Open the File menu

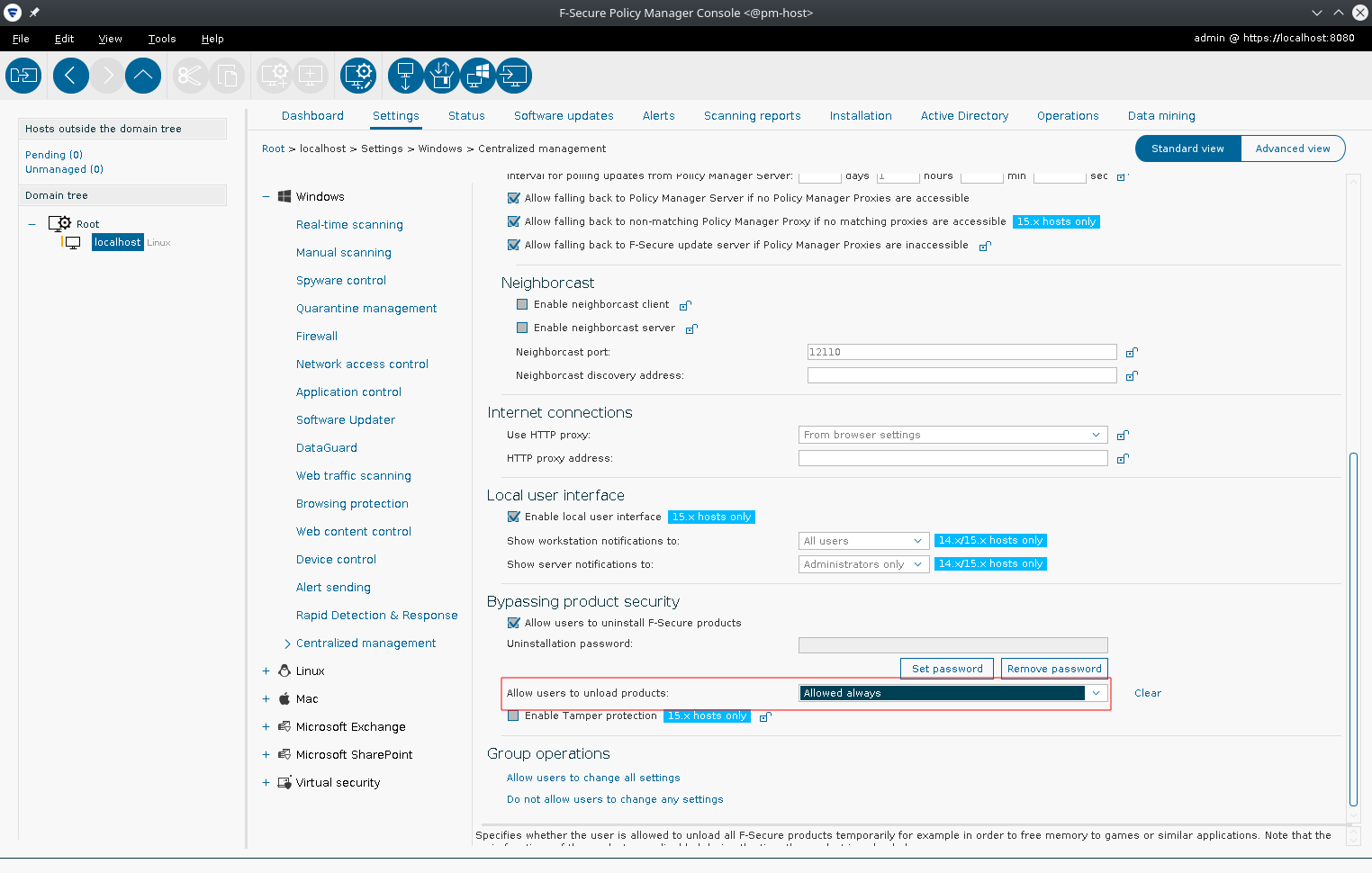coord(21,39)
